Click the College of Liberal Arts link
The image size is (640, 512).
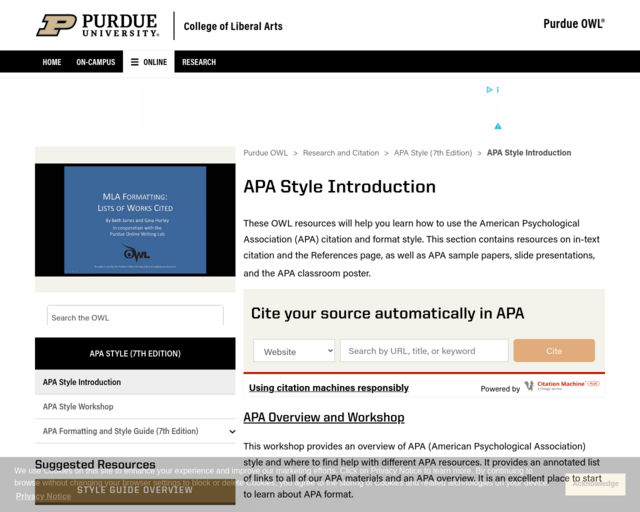233,26
